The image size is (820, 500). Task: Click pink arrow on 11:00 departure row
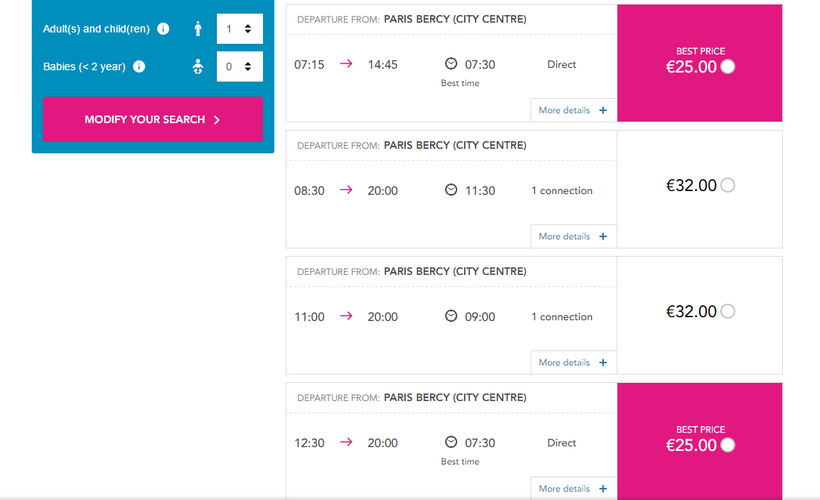click(x=346, y=316)
